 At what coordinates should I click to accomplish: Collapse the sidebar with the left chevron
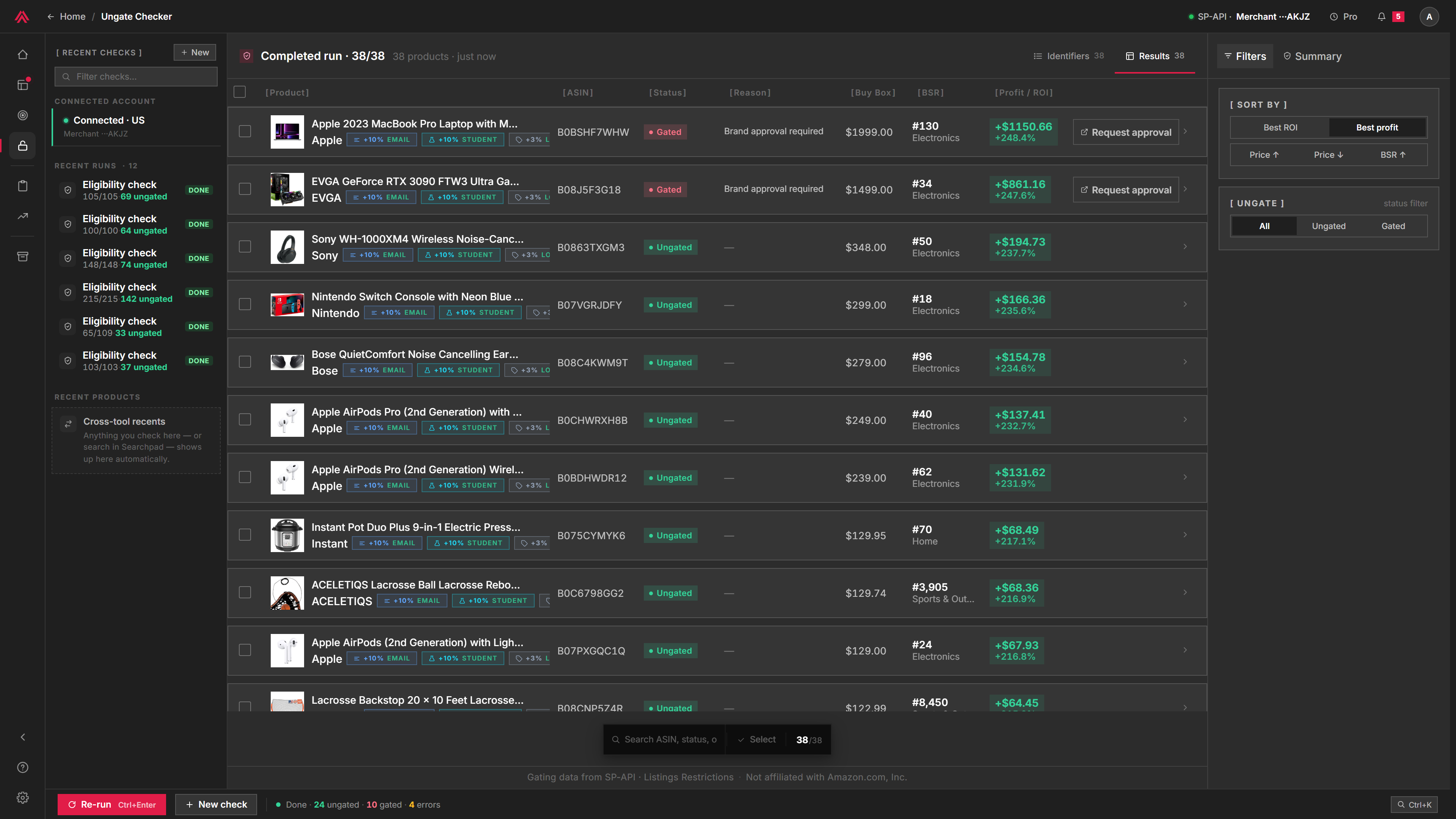pyautogui.click(x=23, y=737)
